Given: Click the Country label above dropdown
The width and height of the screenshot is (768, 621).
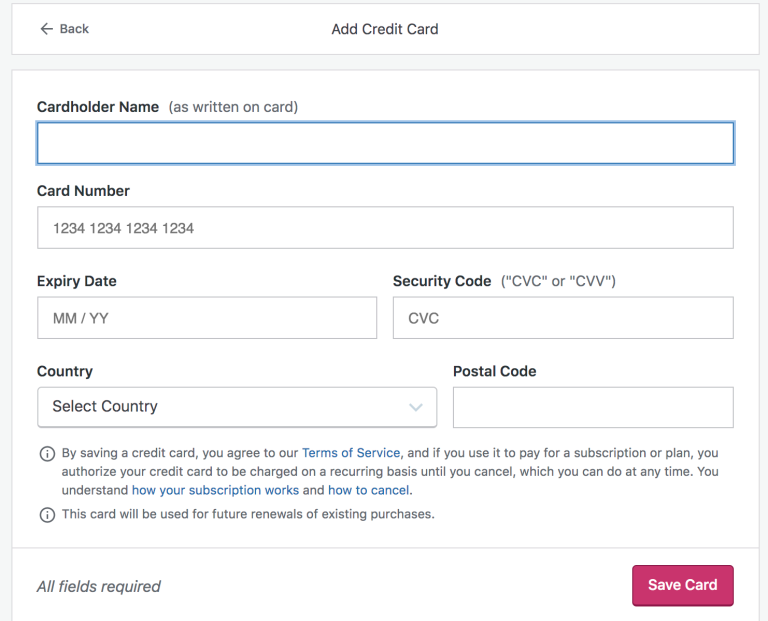Looking at the screenshot, I should pyautogui.click(x=65, y=371).
